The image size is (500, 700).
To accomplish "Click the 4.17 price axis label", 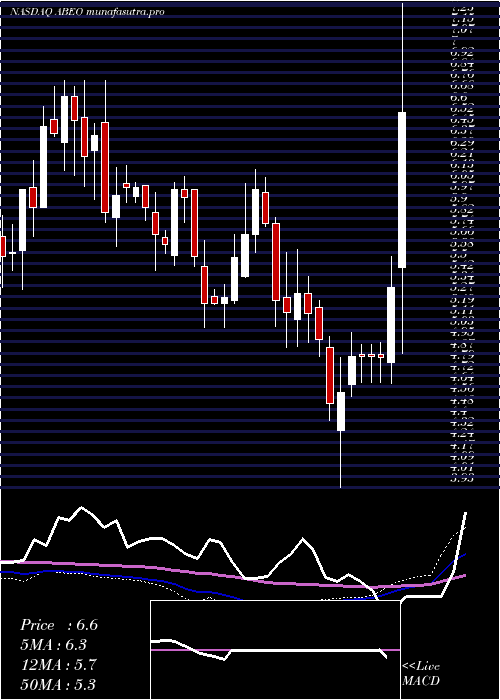I will [x=462, y=446].
